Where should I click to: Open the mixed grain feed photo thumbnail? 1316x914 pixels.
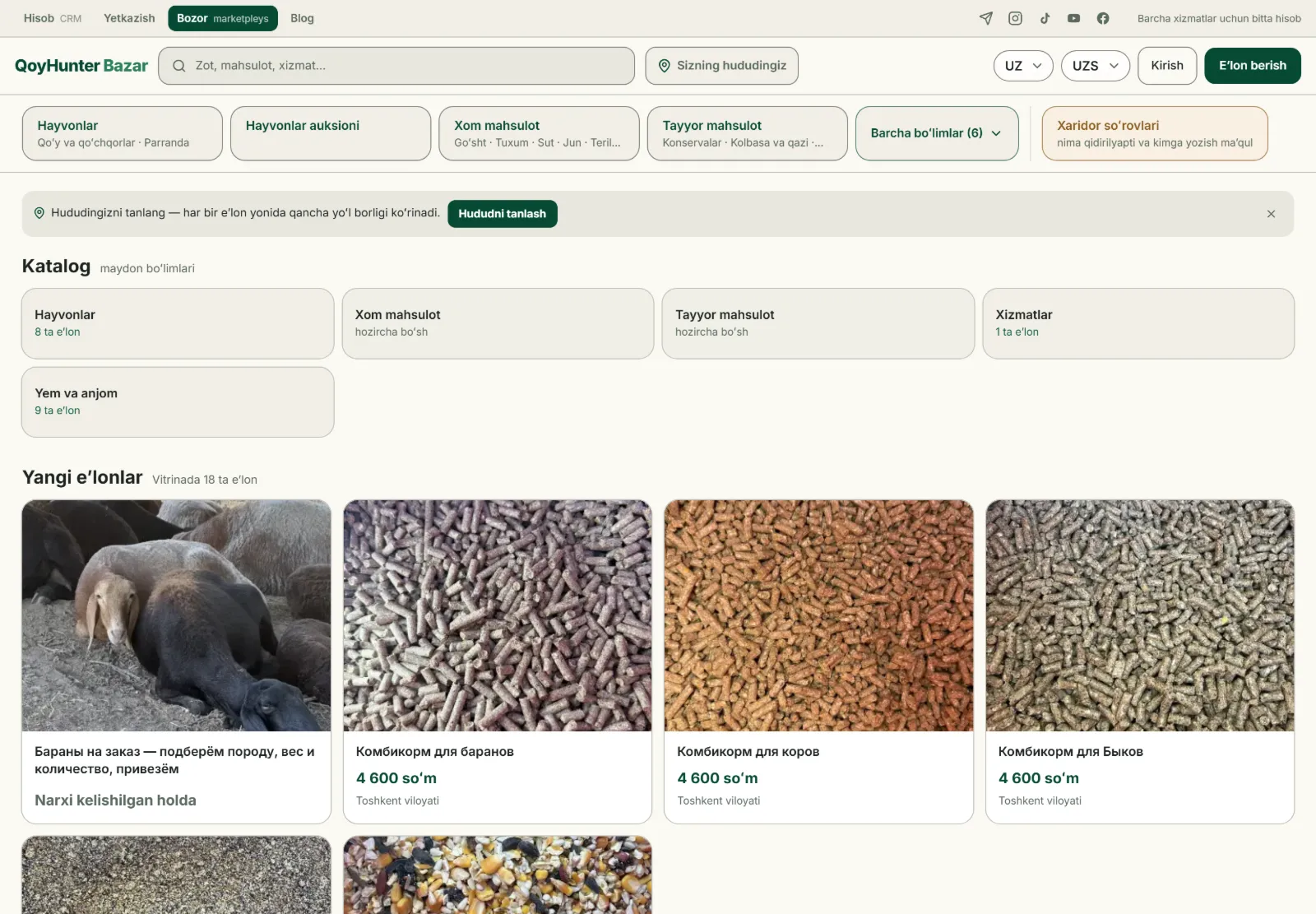tap(498, 875)
